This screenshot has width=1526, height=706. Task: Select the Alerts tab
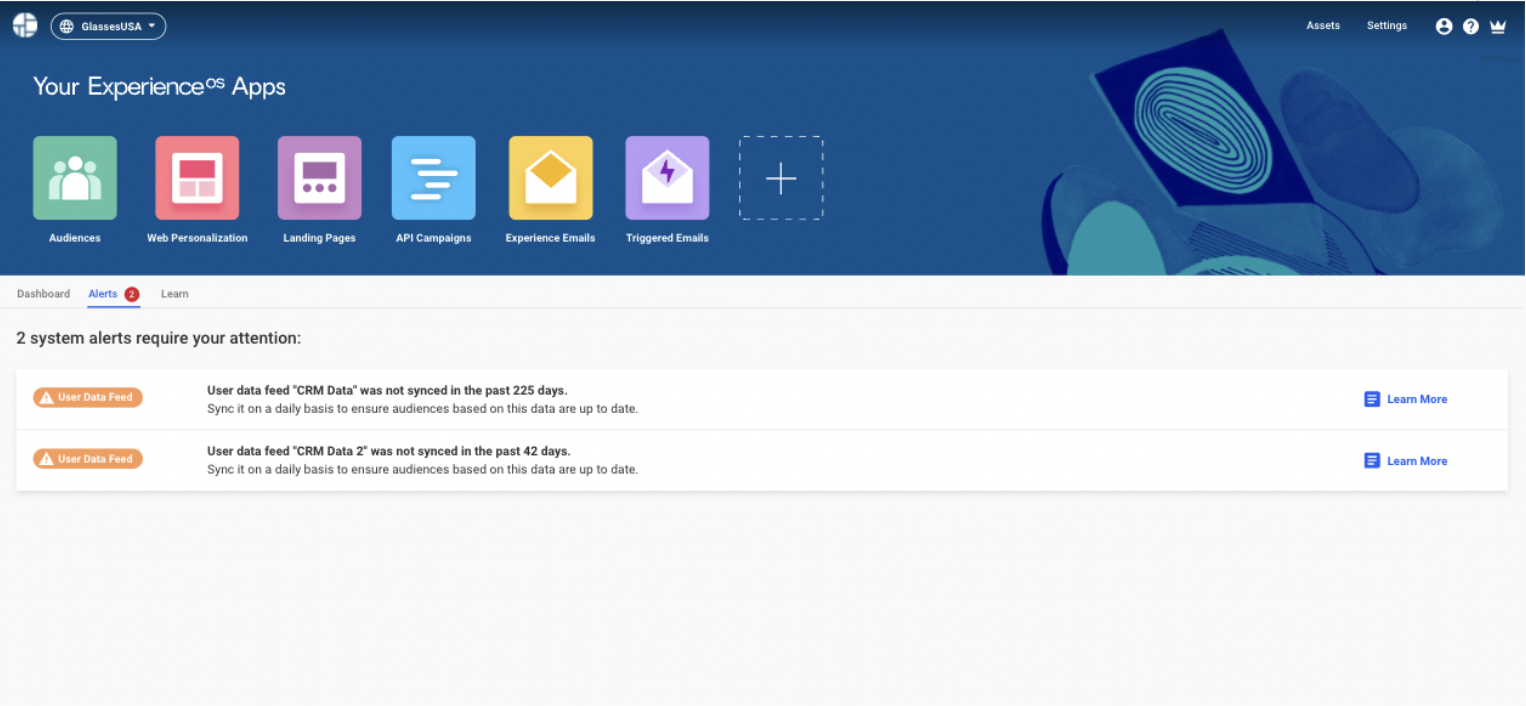tap(102, 293)
